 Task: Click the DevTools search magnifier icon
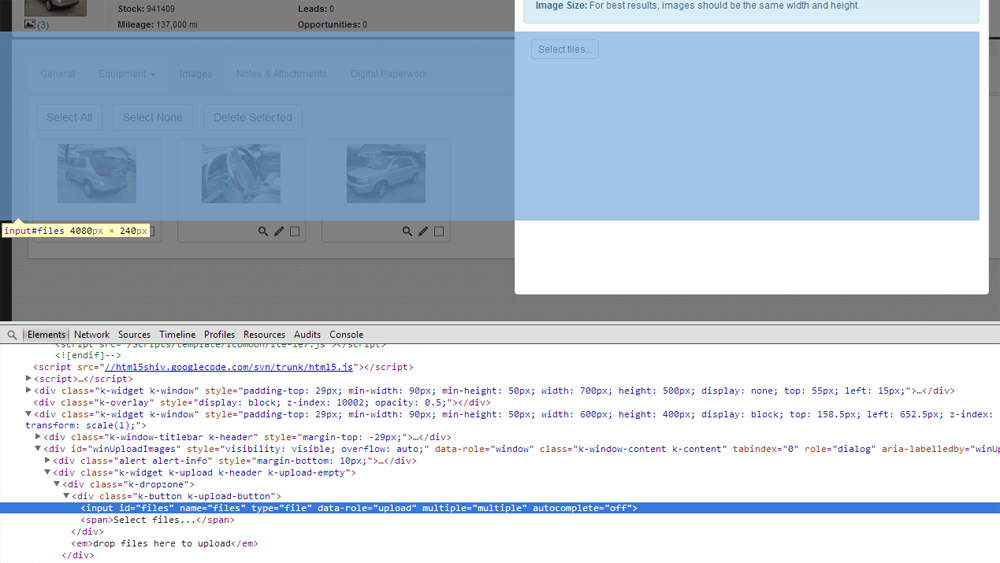[11, 335]
